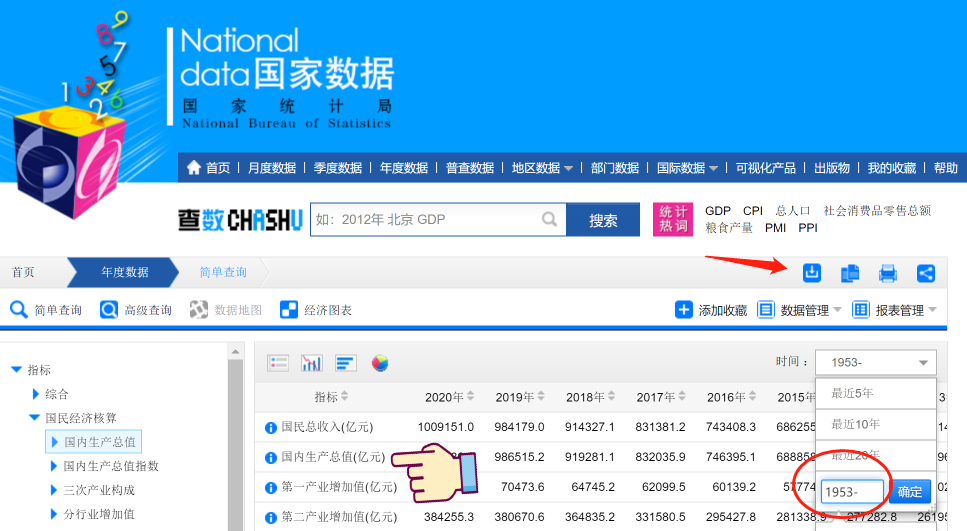Open 数据管理 dropdown
Viewport: 967px width, 531px height.
(x=799, y=310)
